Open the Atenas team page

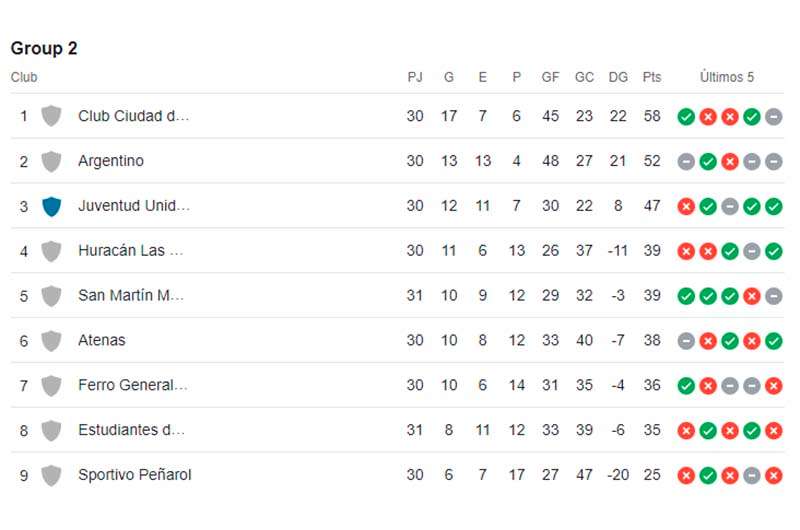(x=102, y=341)
